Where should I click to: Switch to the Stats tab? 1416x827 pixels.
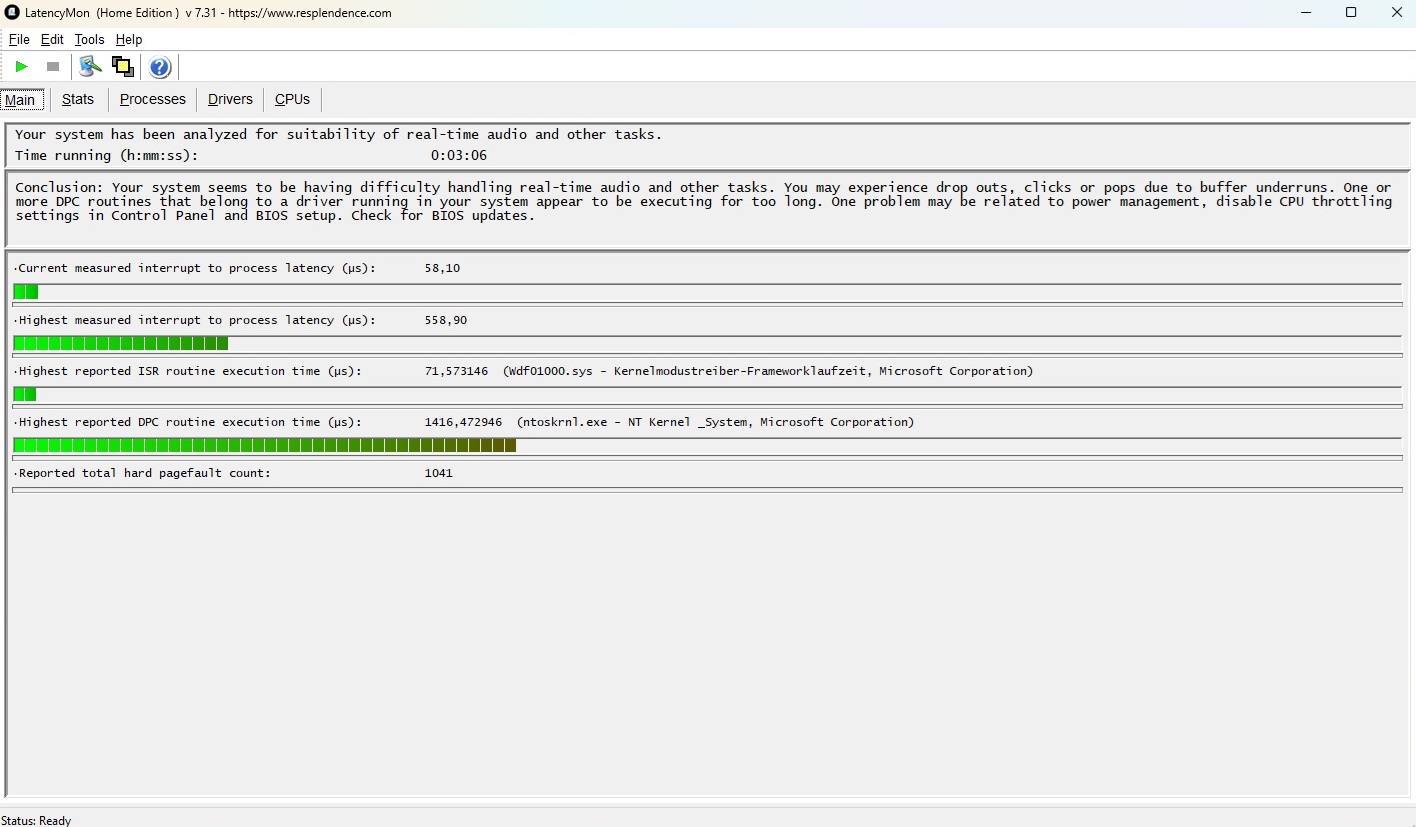(78, 99)
